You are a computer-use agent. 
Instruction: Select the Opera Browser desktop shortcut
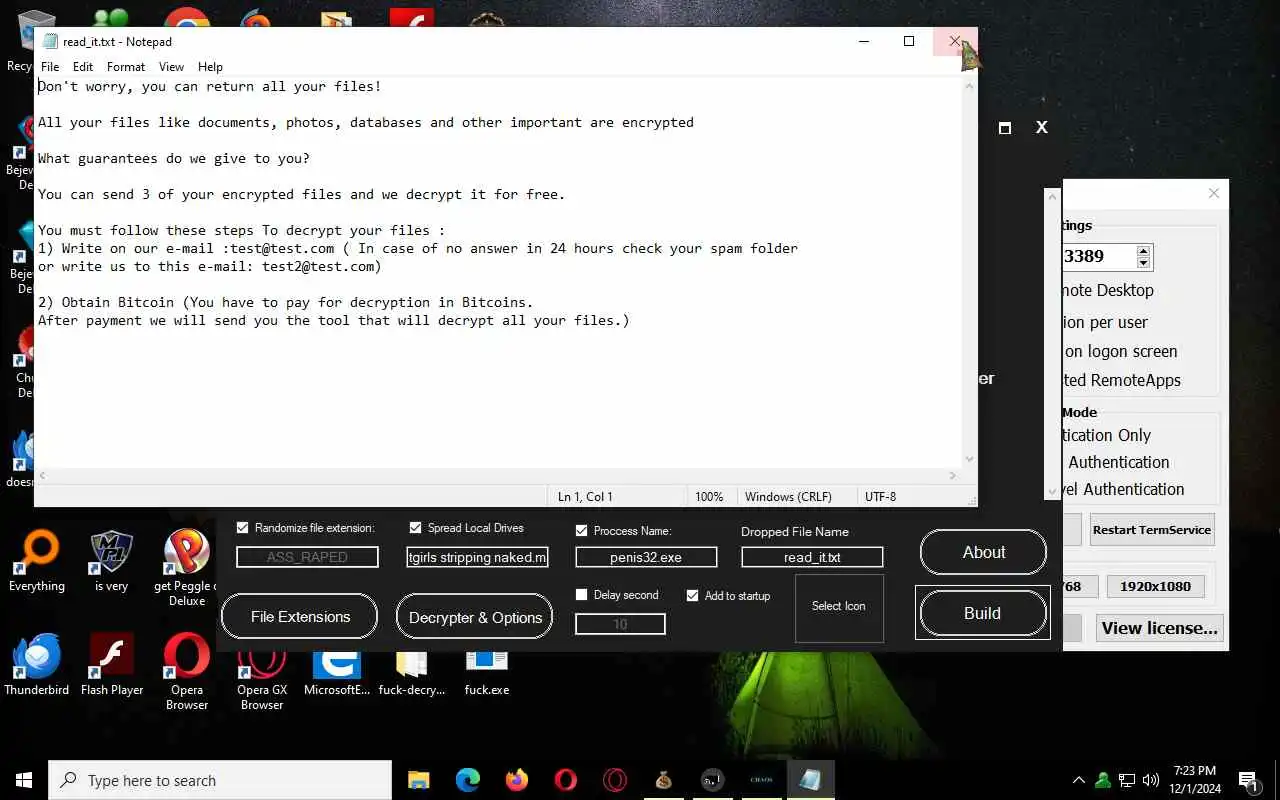click(187, 671)
